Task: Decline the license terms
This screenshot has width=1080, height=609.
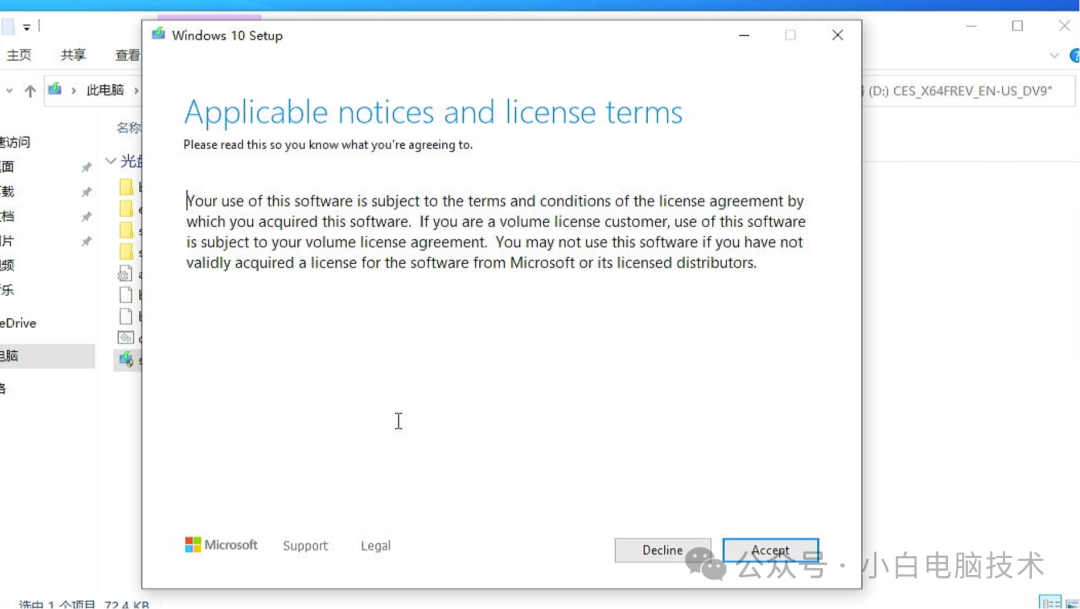Action: 662,550
